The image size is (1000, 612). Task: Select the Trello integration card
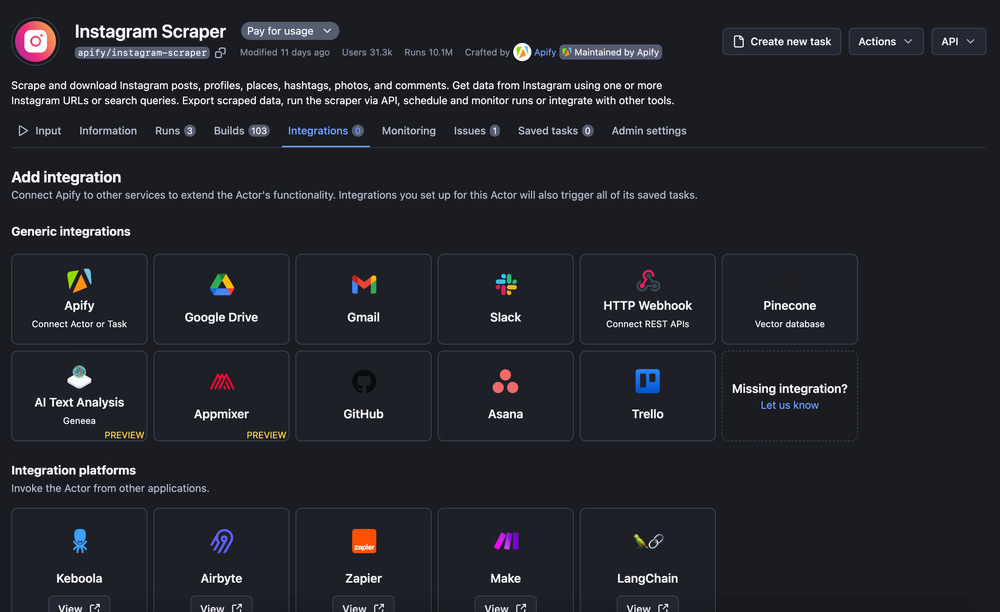(647, 395)
